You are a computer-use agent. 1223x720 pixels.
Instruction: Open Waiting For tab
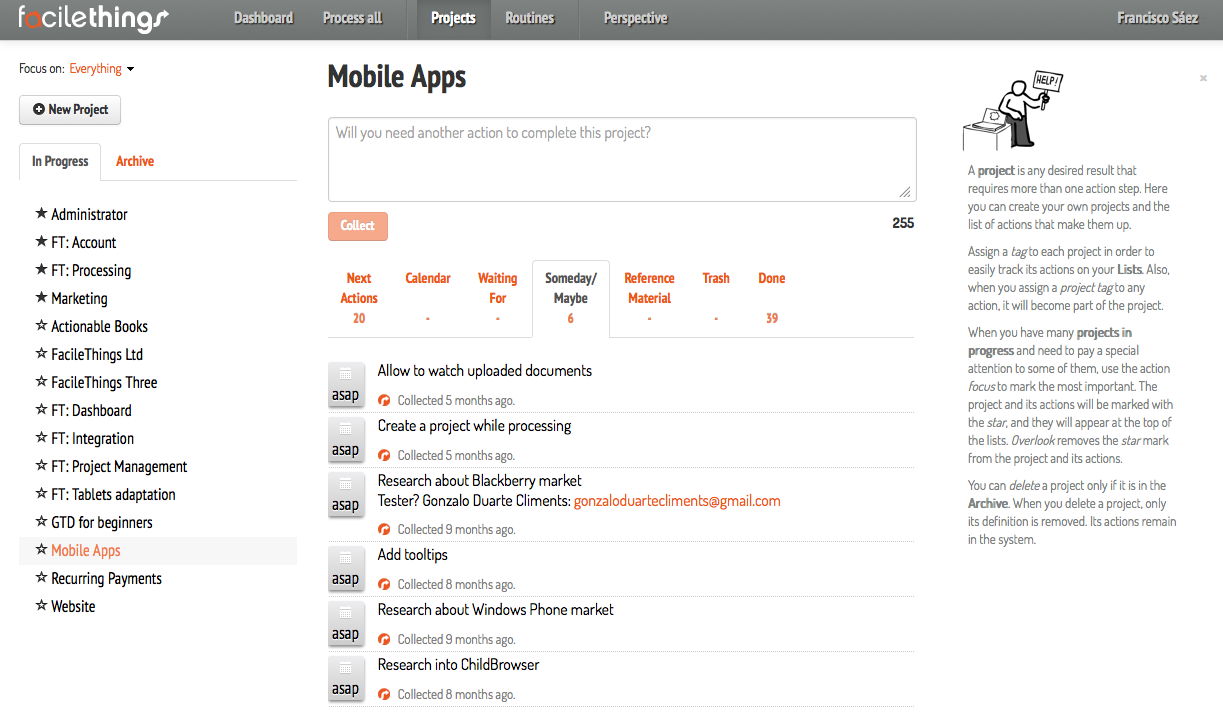pos(497,298)
